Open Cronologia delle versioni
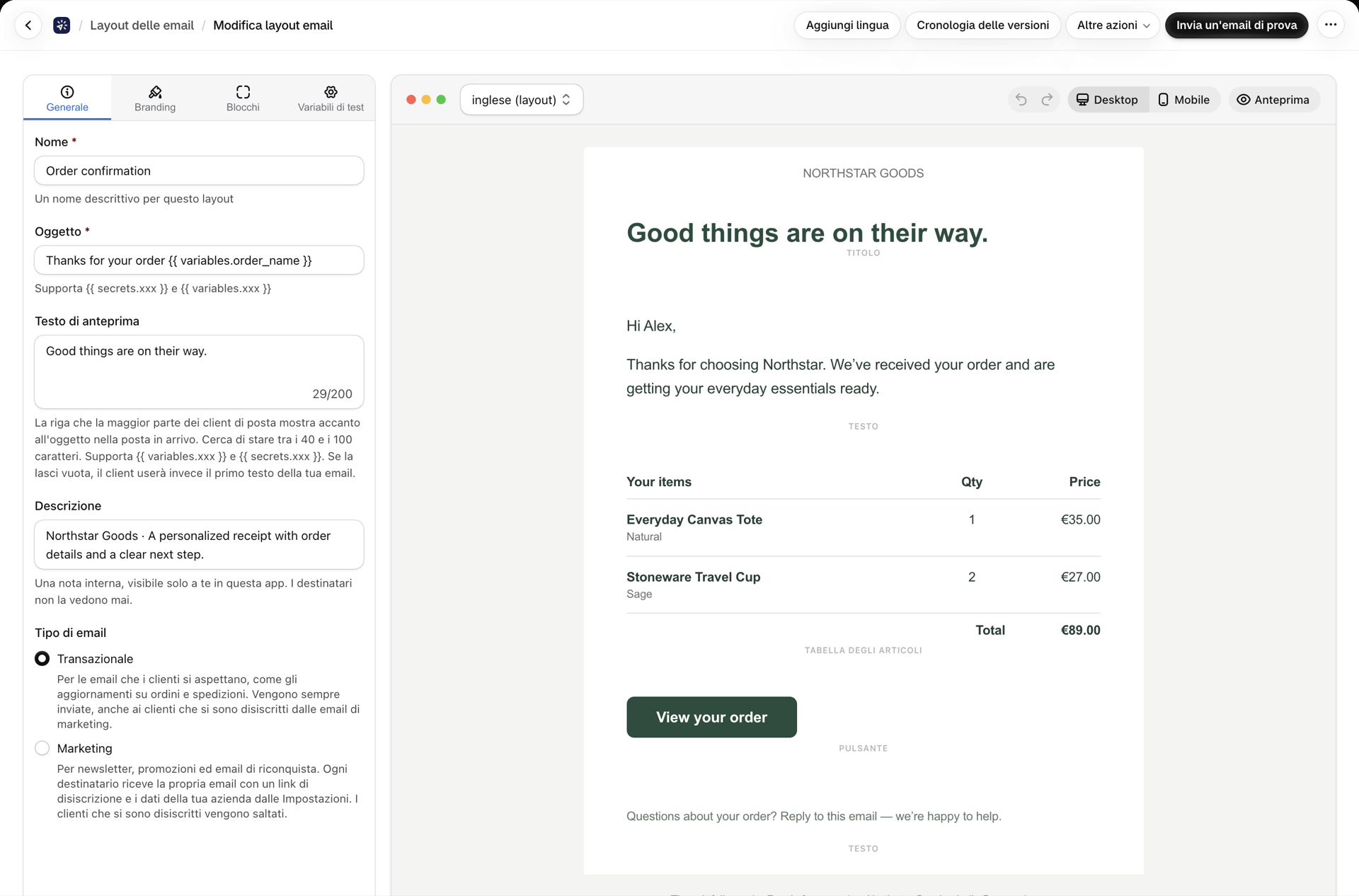Screen dimensions: 1359x896 coord(982,25)
